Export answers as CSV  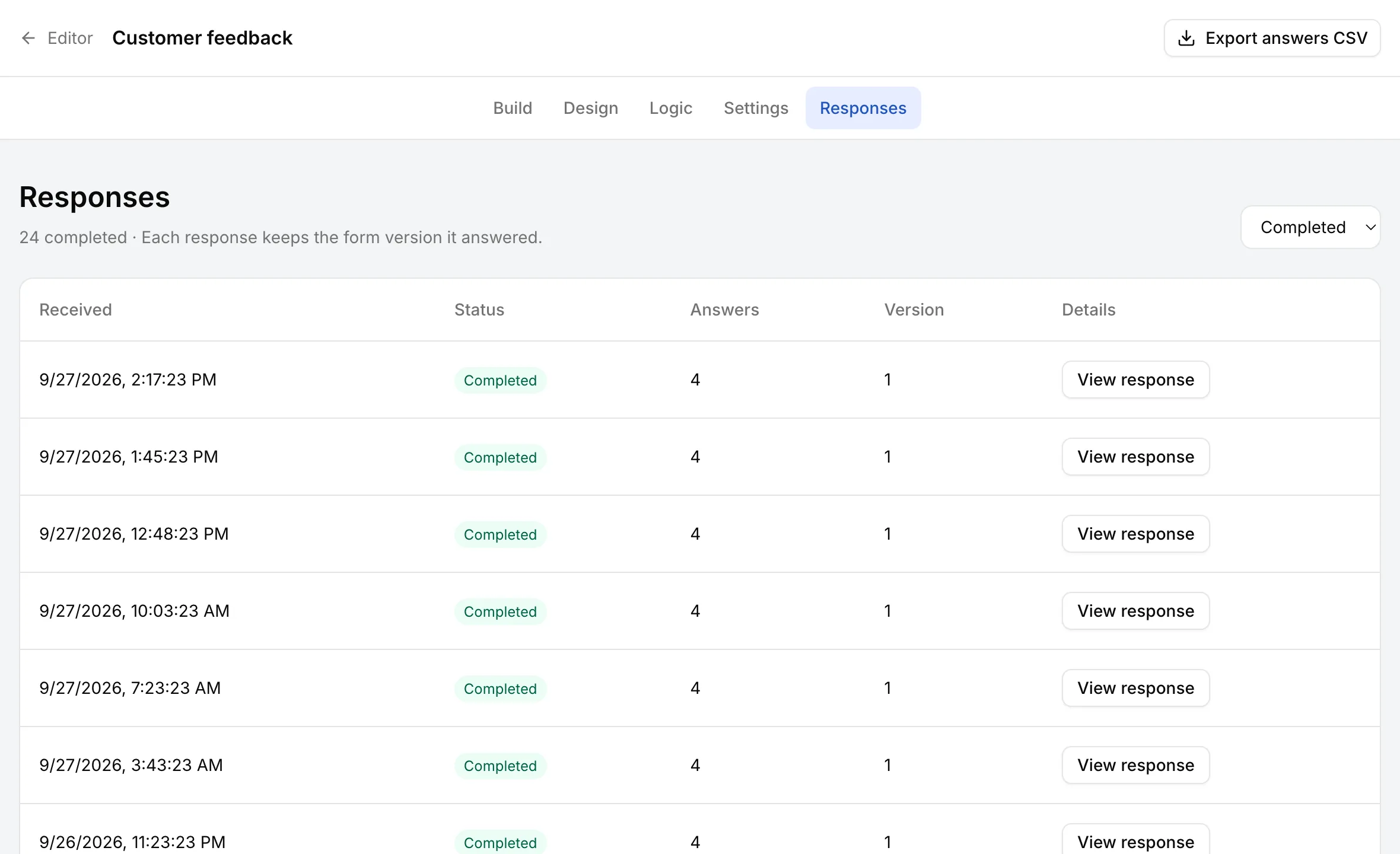[1272, 38]
